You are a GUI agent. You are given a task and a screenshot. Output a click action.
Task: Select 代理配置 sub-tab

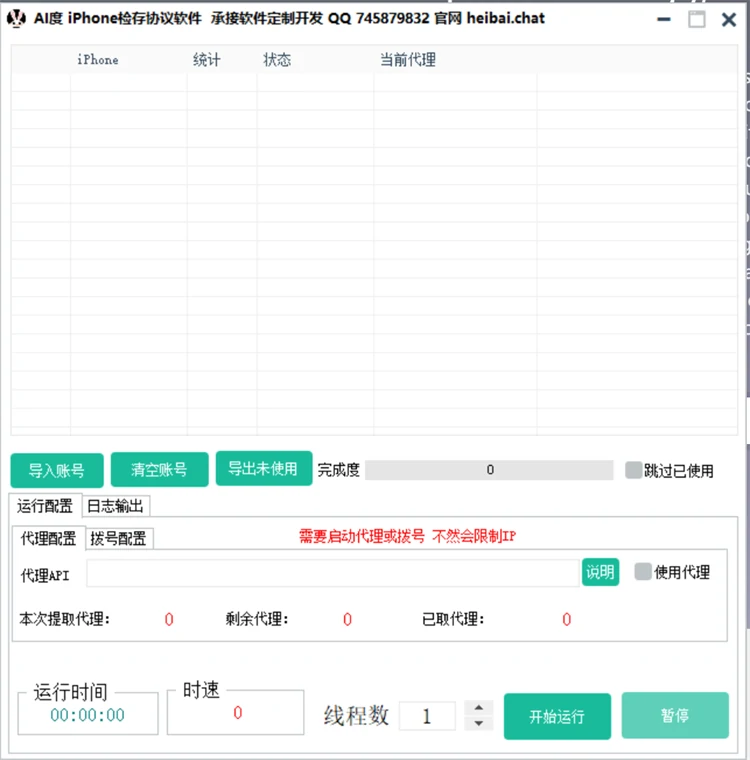pyautogui.click(x=48, y=538)
